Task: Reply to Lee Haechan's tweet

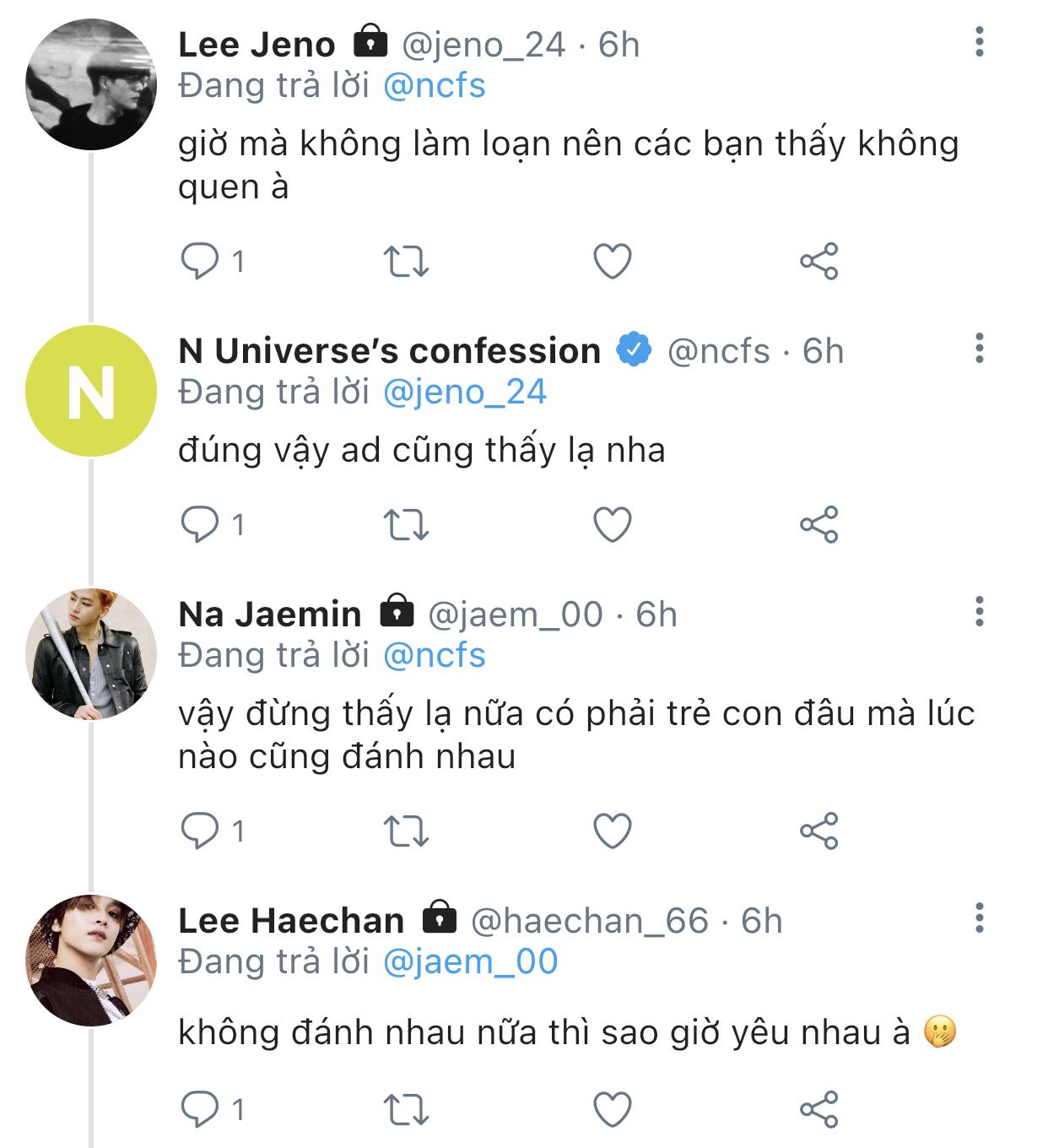Action: click(x=200, y=1109)
